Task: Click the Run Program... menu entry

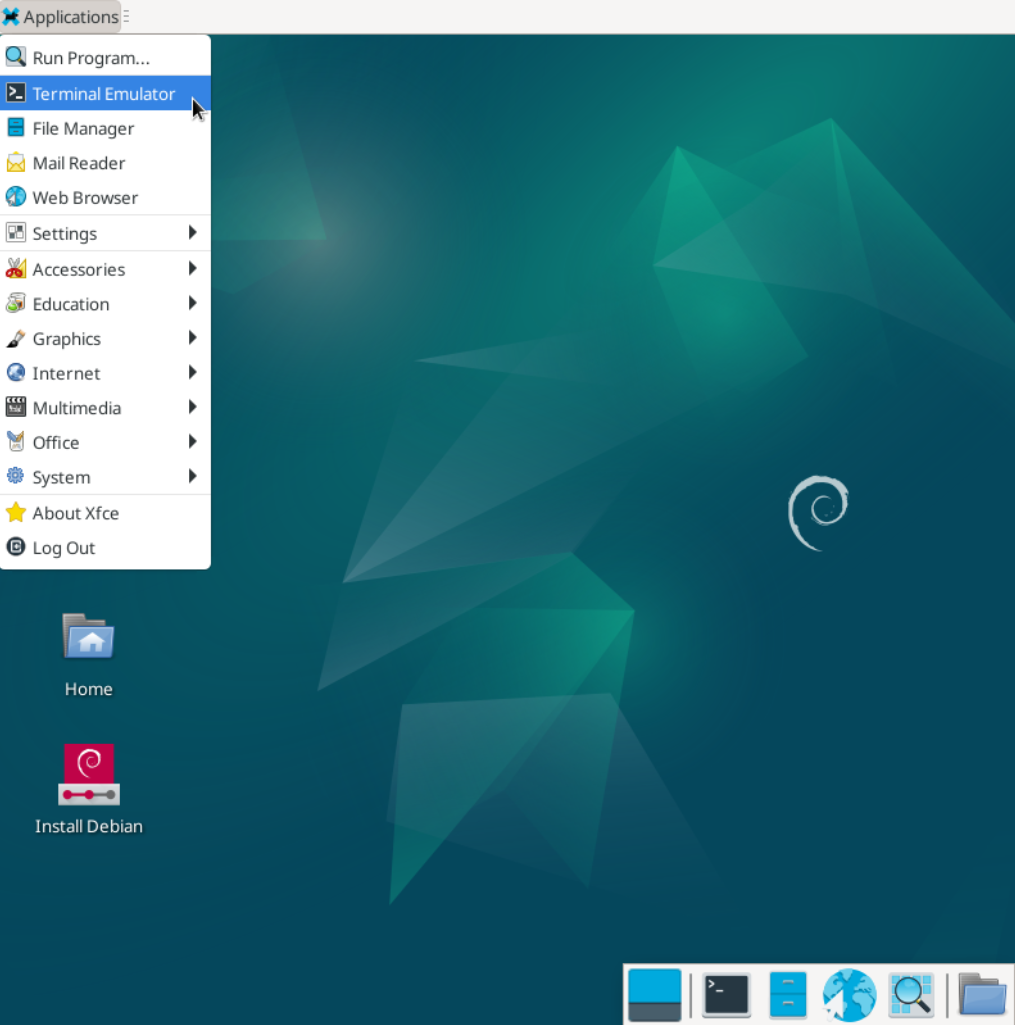Action: (91, 58)
